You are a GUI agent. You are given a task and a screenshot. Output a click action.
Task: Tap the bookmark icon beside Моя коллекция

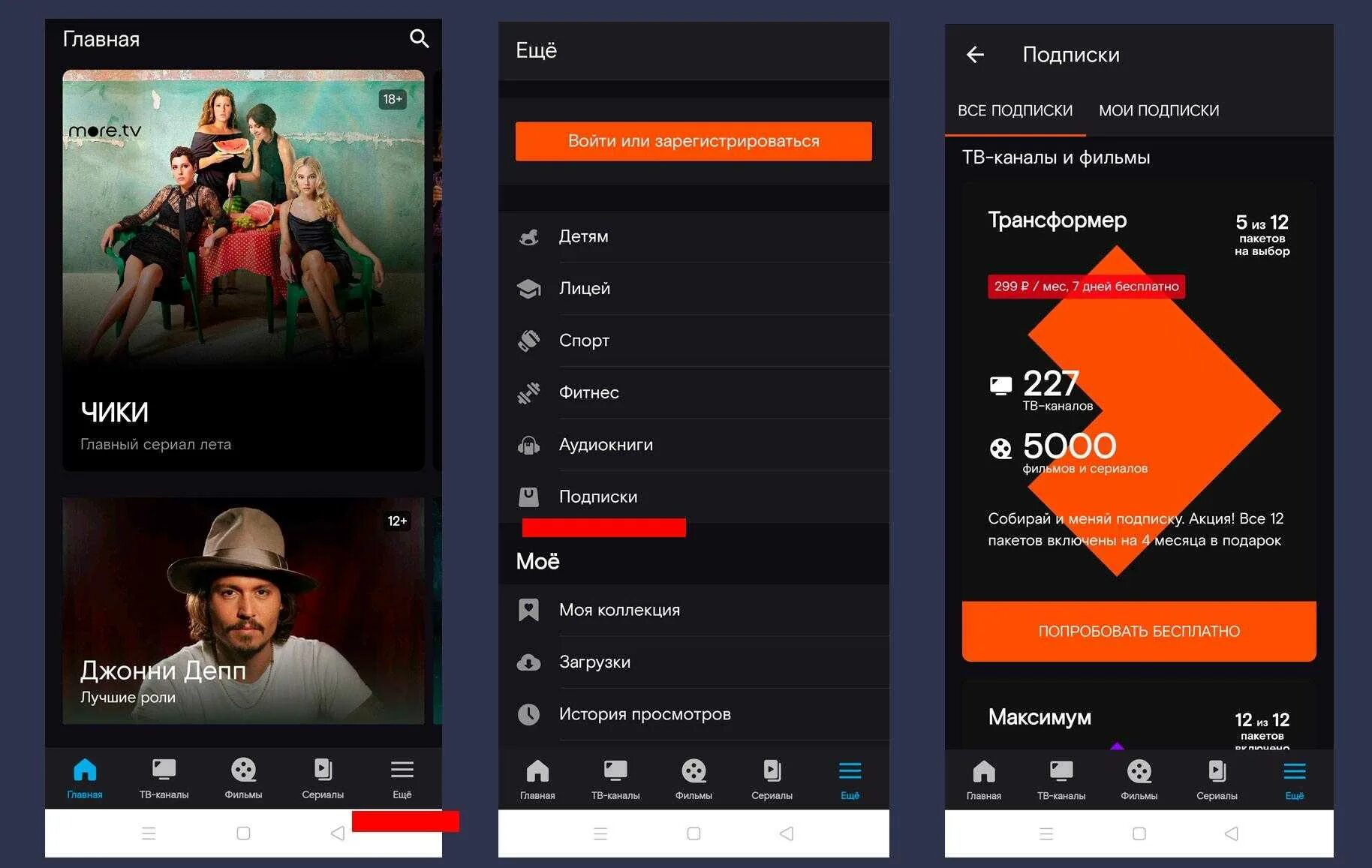[528, 610]
